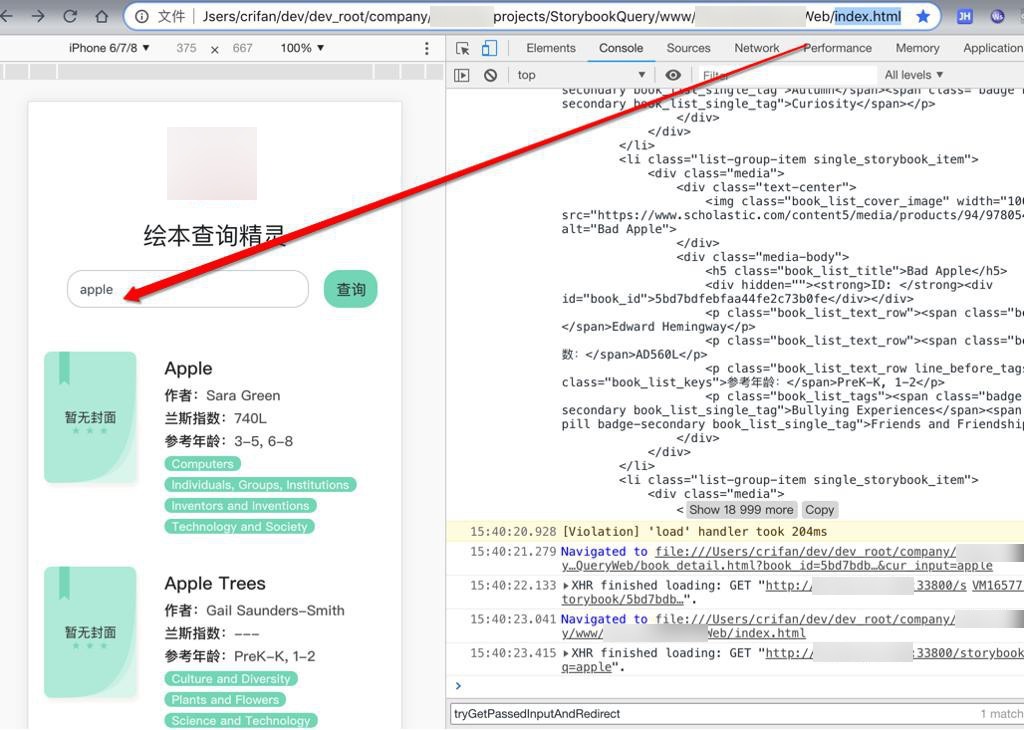Image resolution: width=1024 pixels, height=730 pixels.
Task: Click Science and Technology tag
Action: (241, 720)
